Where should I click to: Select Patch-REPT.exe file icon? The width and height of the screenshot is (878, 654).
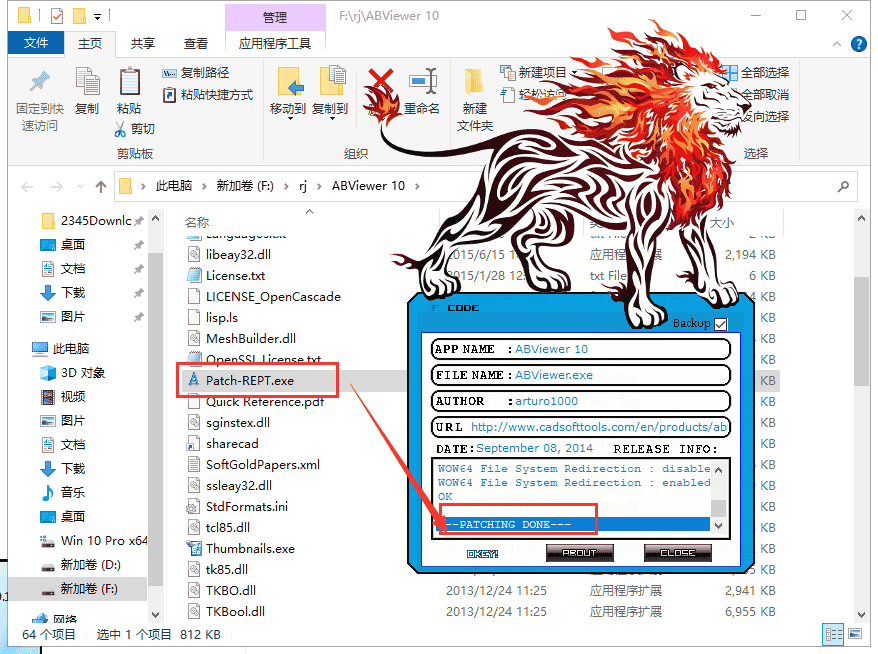[x=194, y=380]
